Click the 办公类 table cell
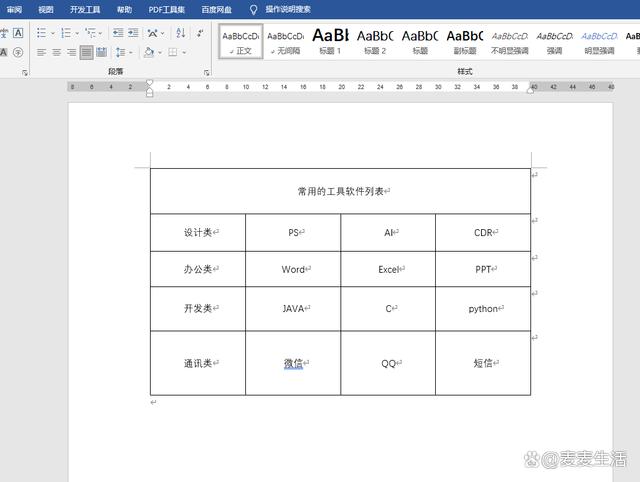Viewport: 640px width, 482px height. (x=198, y=269)
